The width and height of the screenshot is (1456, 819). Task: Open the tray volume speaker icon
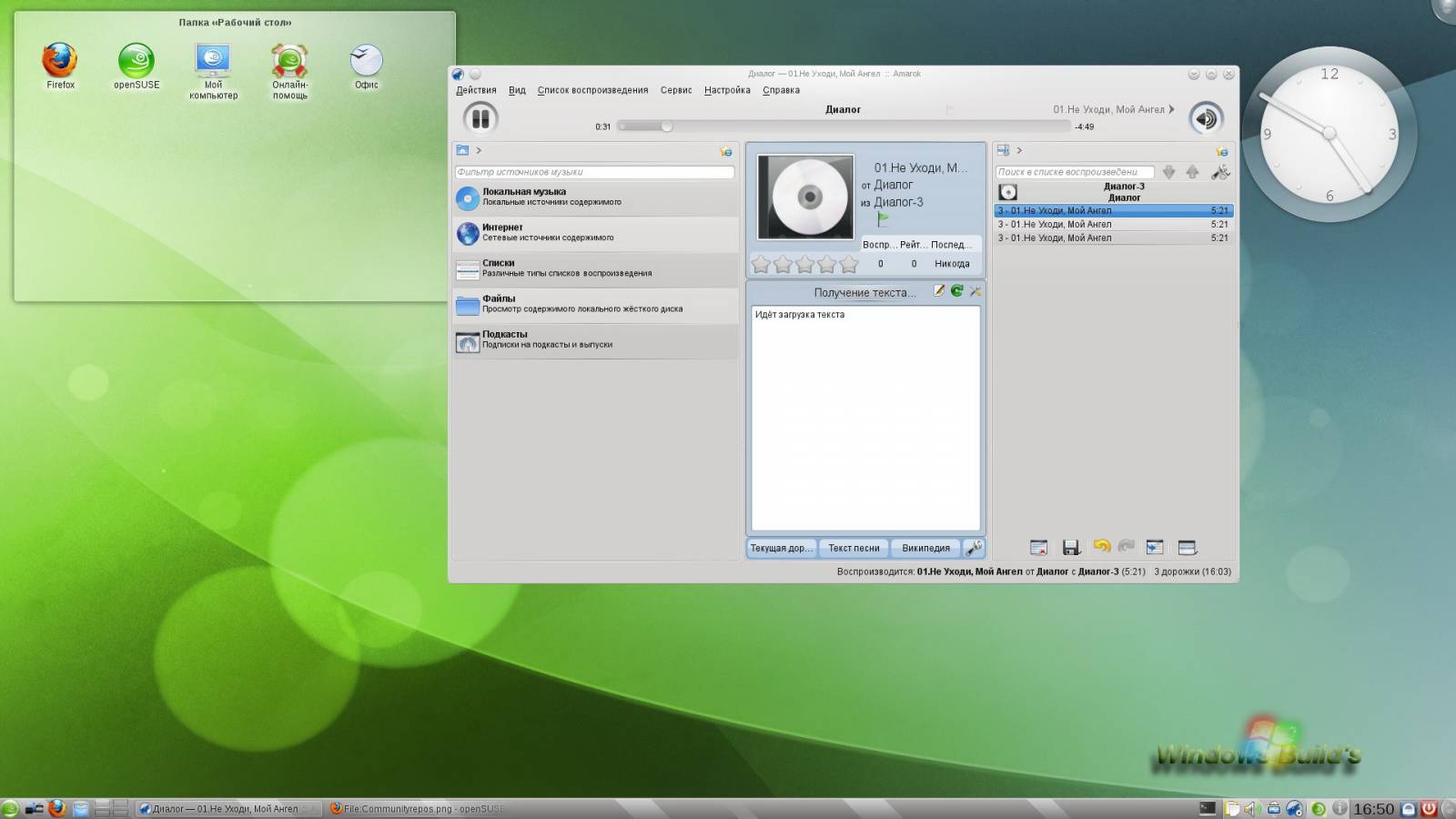coord(1251,808)
